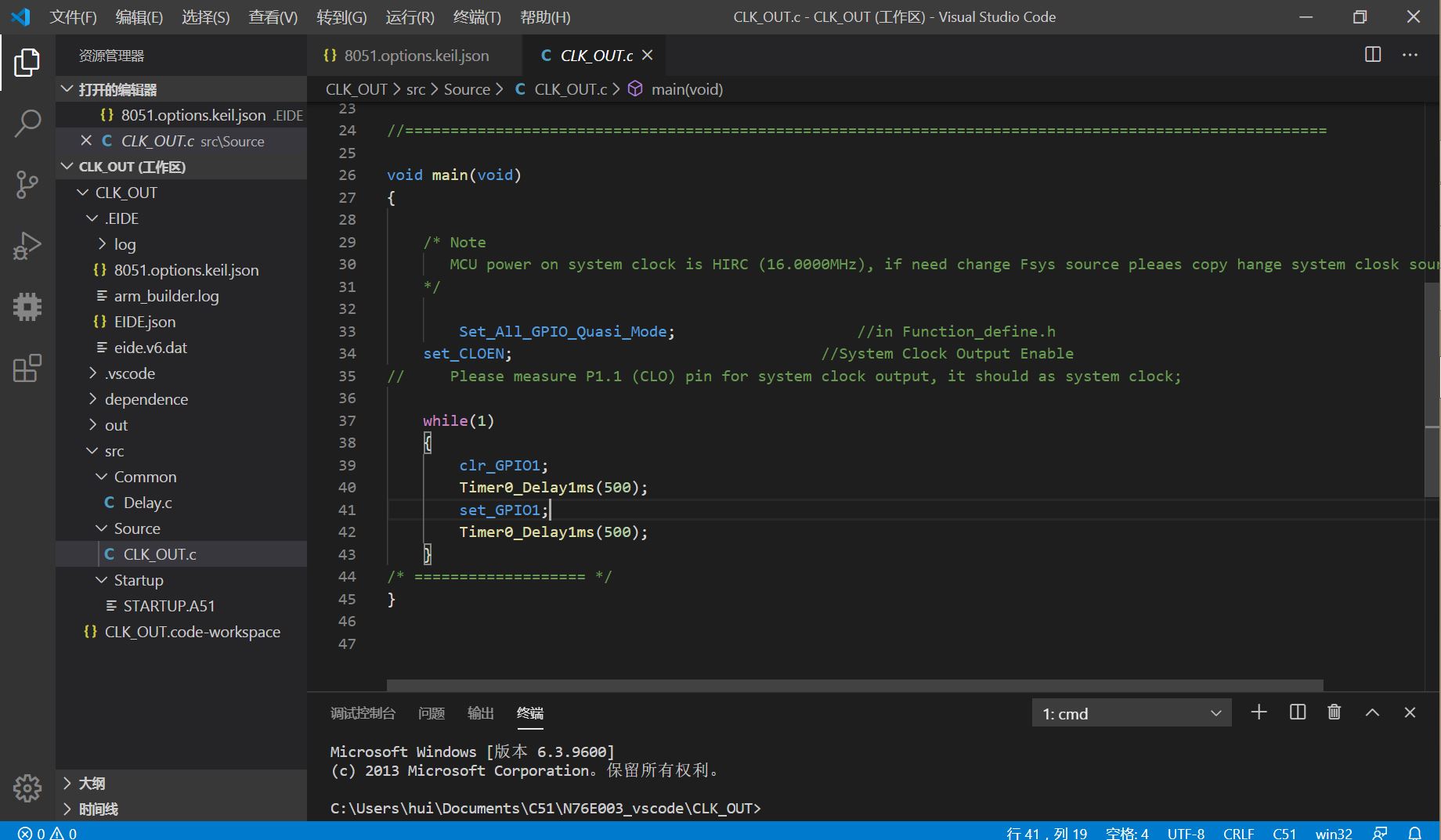Screen dimensions: 1441x840
Task: Open the notifications bell in status bar
Action: pyautogui.click(x=1415, y=833)
